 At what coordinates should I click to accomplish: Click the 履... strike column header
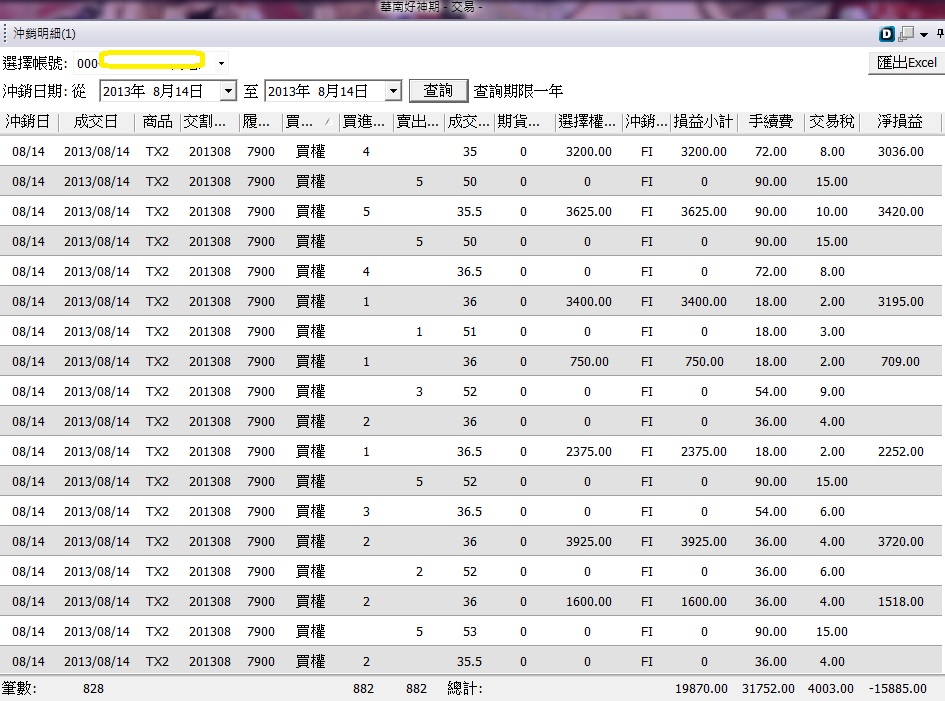pyautogui.click(x=260, y=122)
